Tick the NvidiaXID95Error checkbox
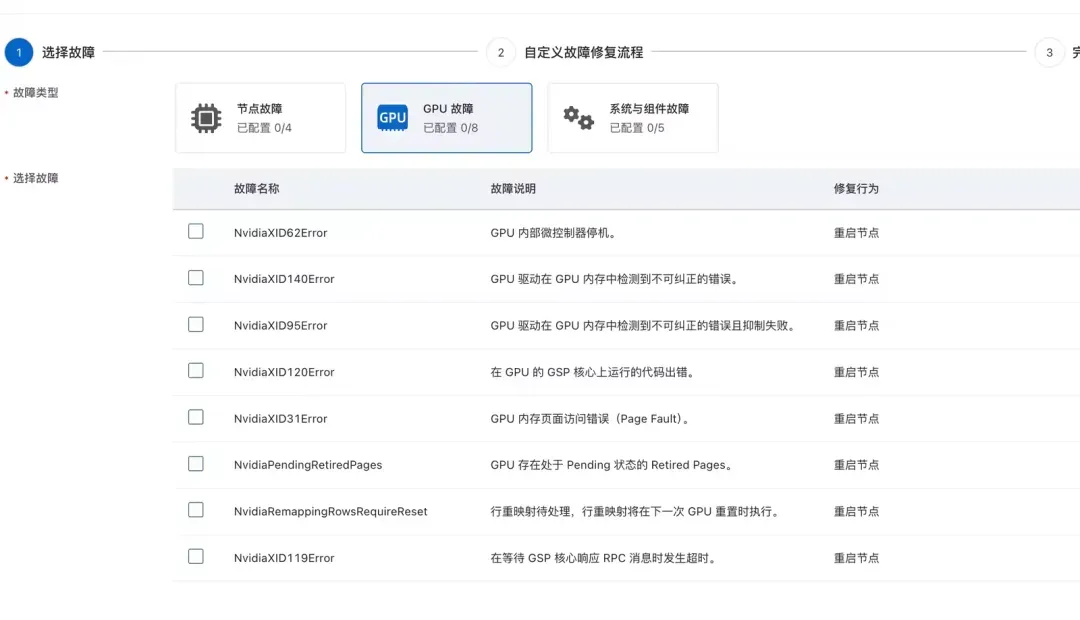The height and width of the screenshot is (620, 1080). tap(196, 324)
